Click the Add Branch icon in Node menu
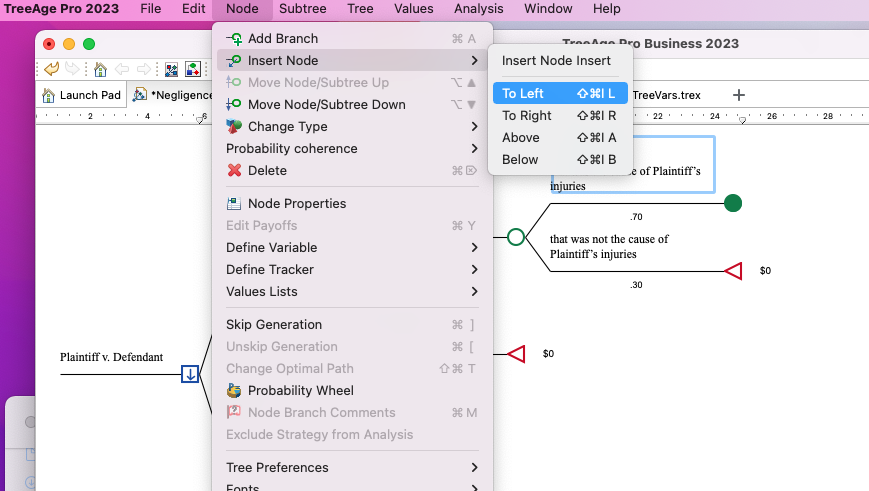This screenshot has height=491, width=869. point(234,39)
